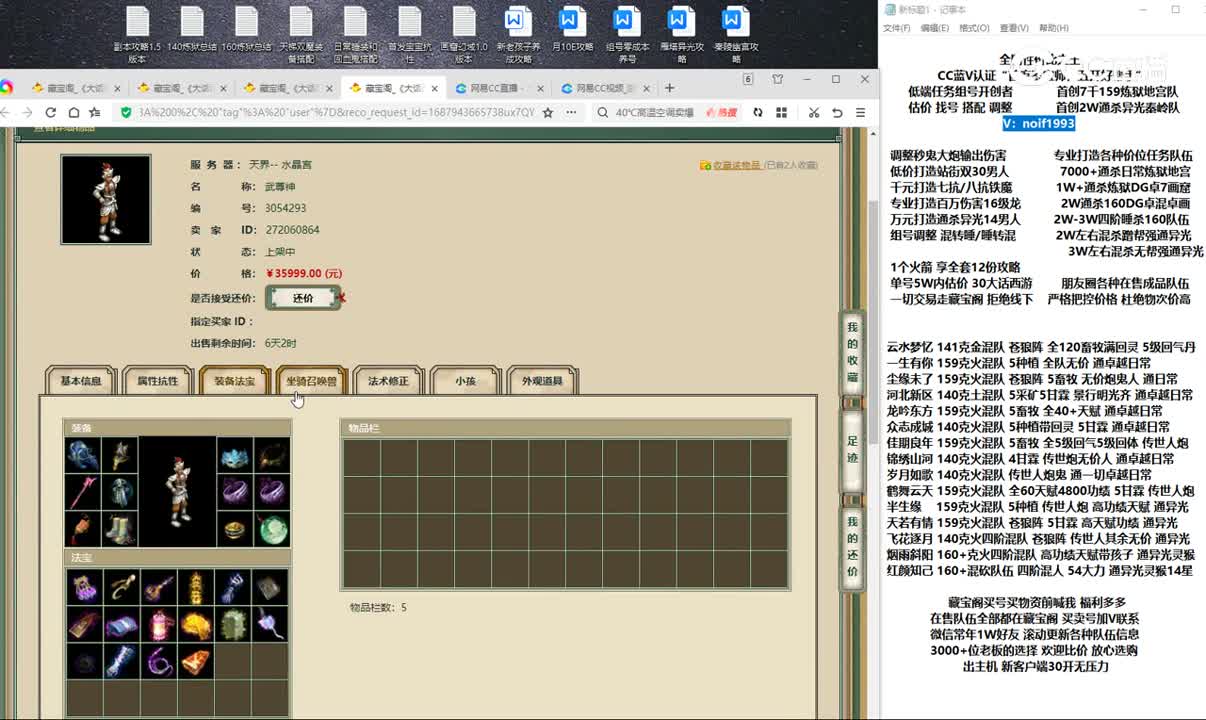Close the 网易CC直播 browser tab
Viewport: 1206px width, 720px height.
[x=541, y=88]
